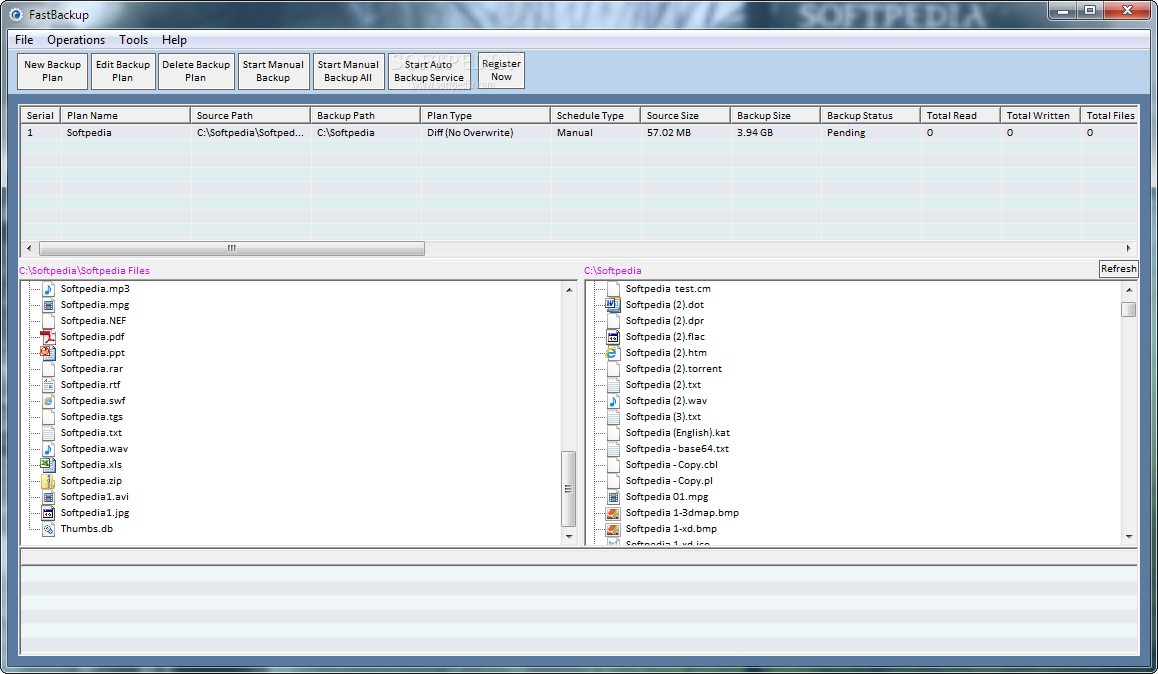Click Start Auto Backup Service
Screen dimensions: 1158x674
click(428, 71)
